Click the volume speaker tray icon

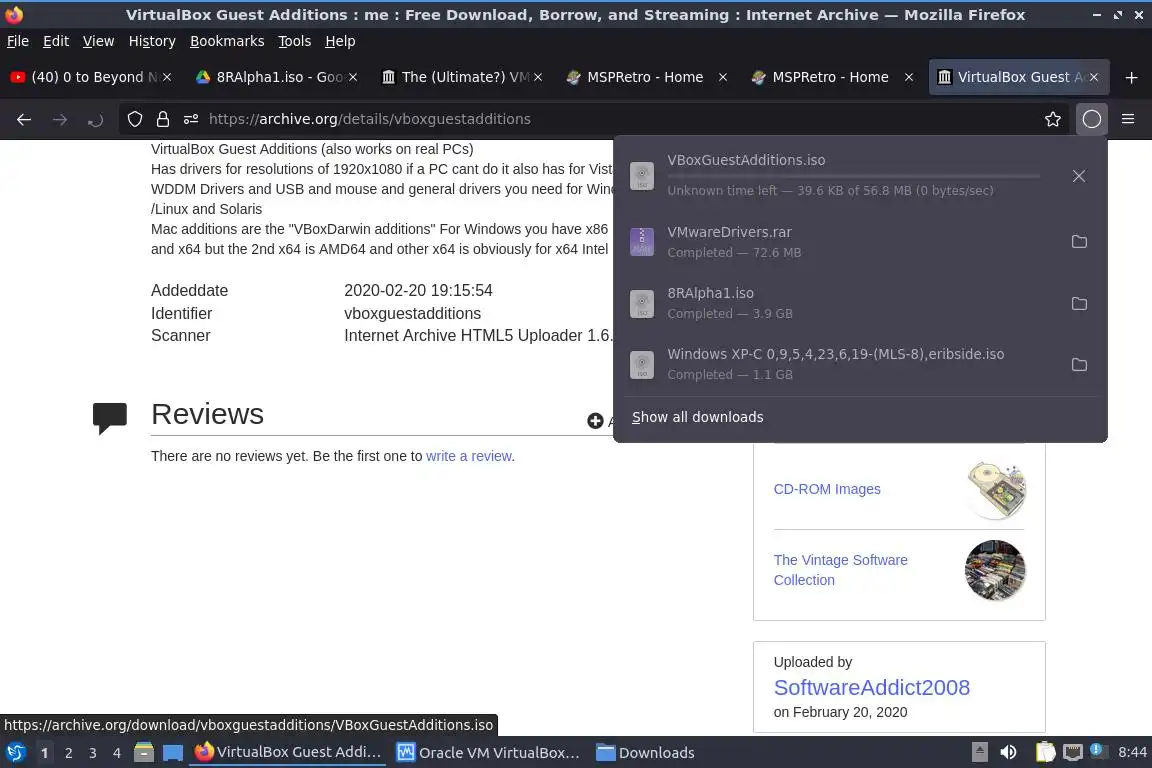pos(1008,752)
